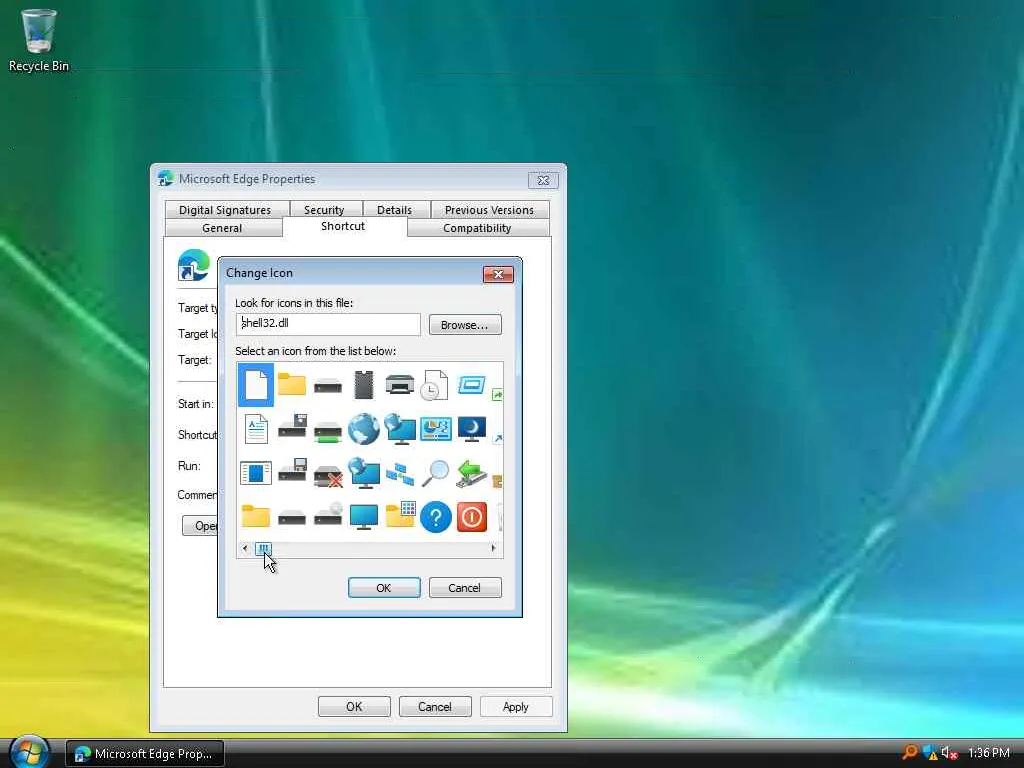Click the Change Icon title bar text
The image size is (1024, 768).
click(x=259, y=273)
